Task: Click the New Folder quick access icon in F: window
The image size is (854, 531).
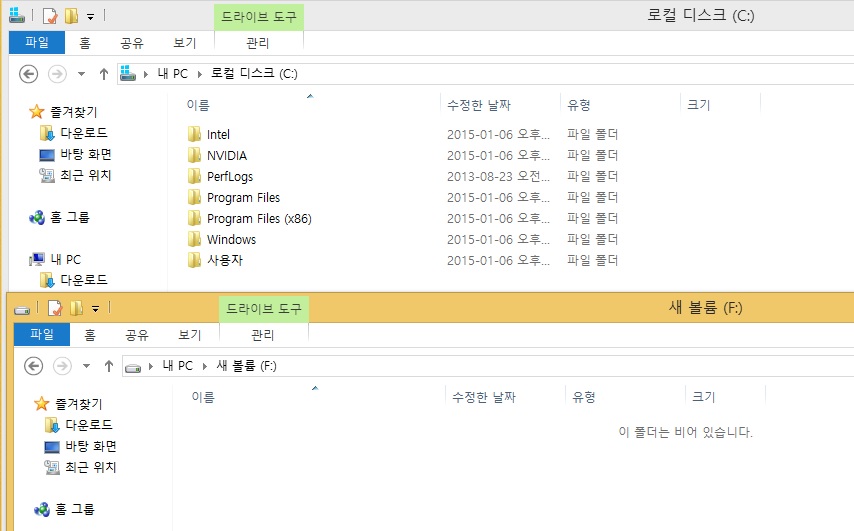Action: coord(76,308)
